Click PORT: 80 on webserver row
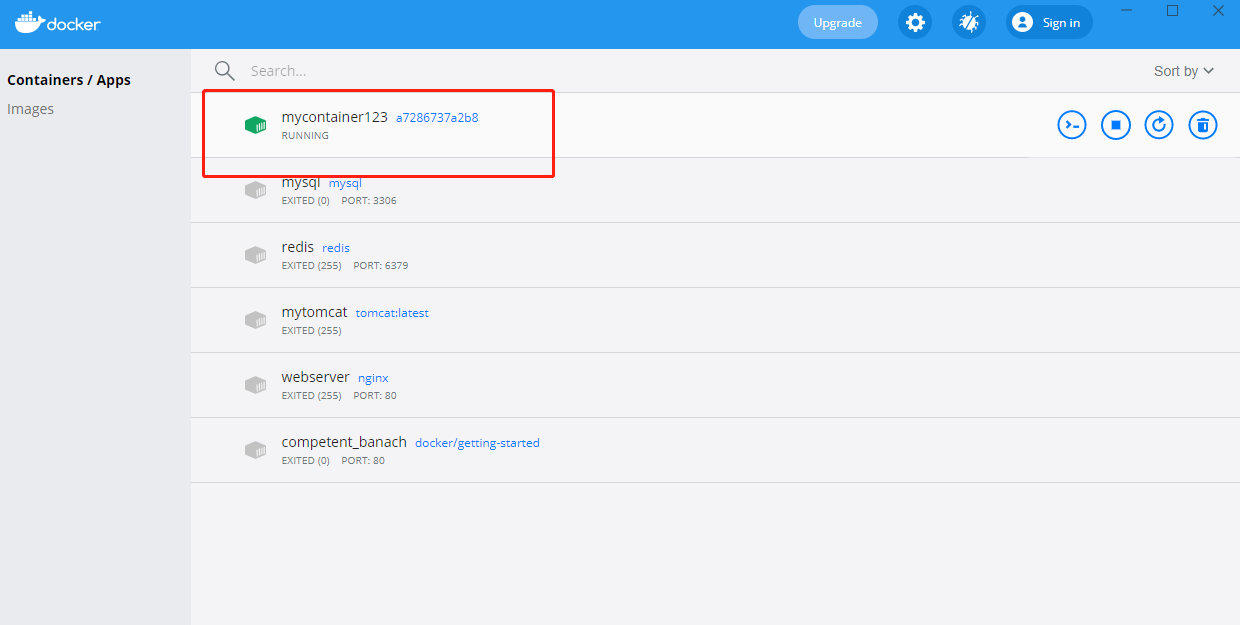 coord(375,395)
